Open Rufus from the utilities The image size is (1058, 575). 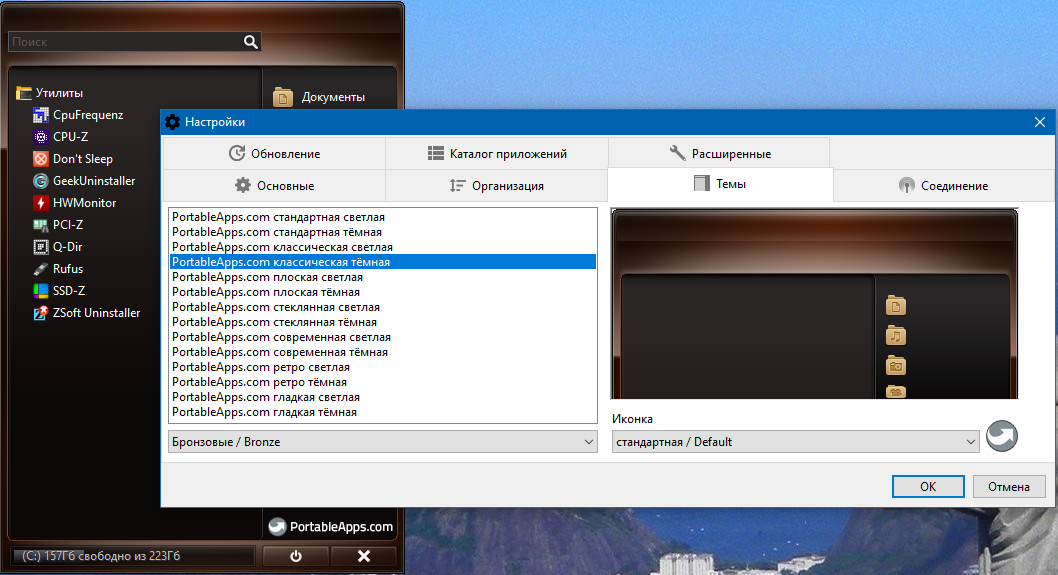[58, 269]
